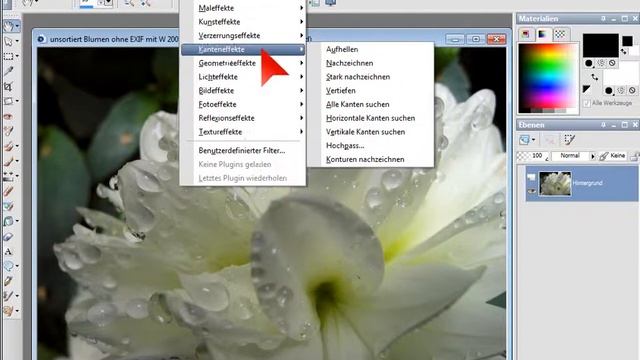Open the Lichteffekte submenu
Screen dimensions: 640x360
(243, 77)
